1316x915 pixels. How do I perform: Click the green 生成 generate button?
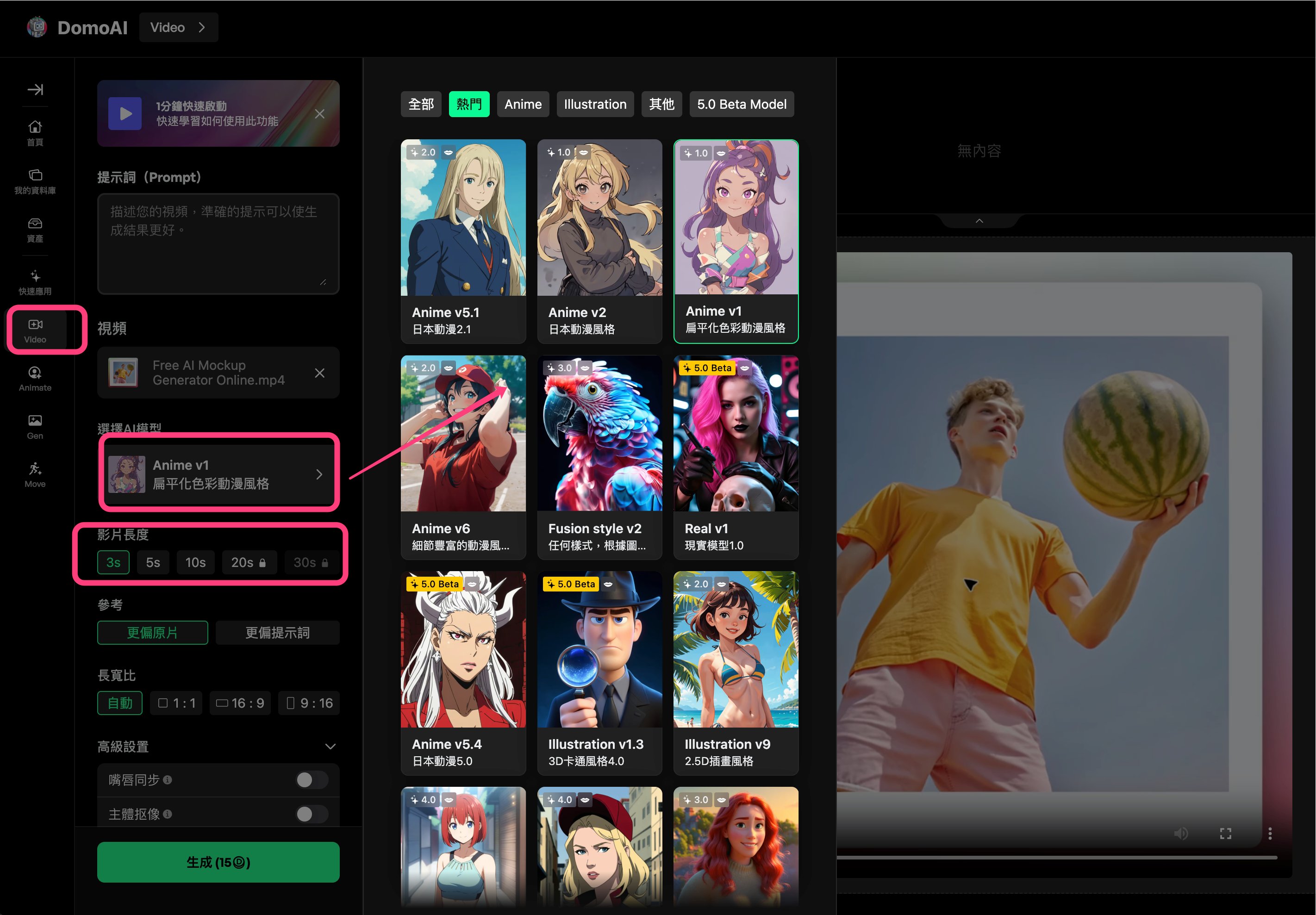pos(218,862)
